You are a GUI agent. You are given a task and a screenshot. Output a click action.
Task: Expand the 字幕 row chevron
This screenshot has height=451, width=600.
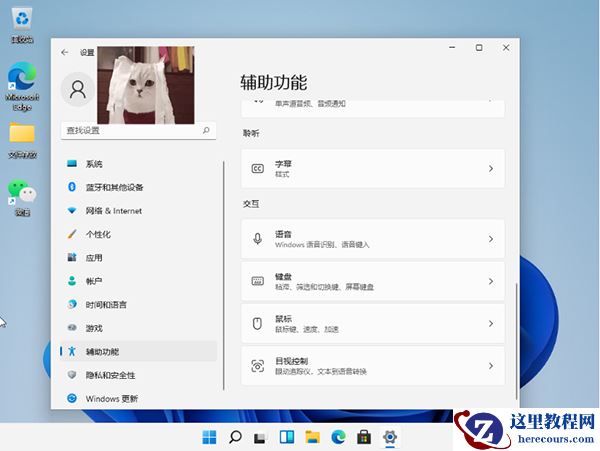tap(491, 169)
